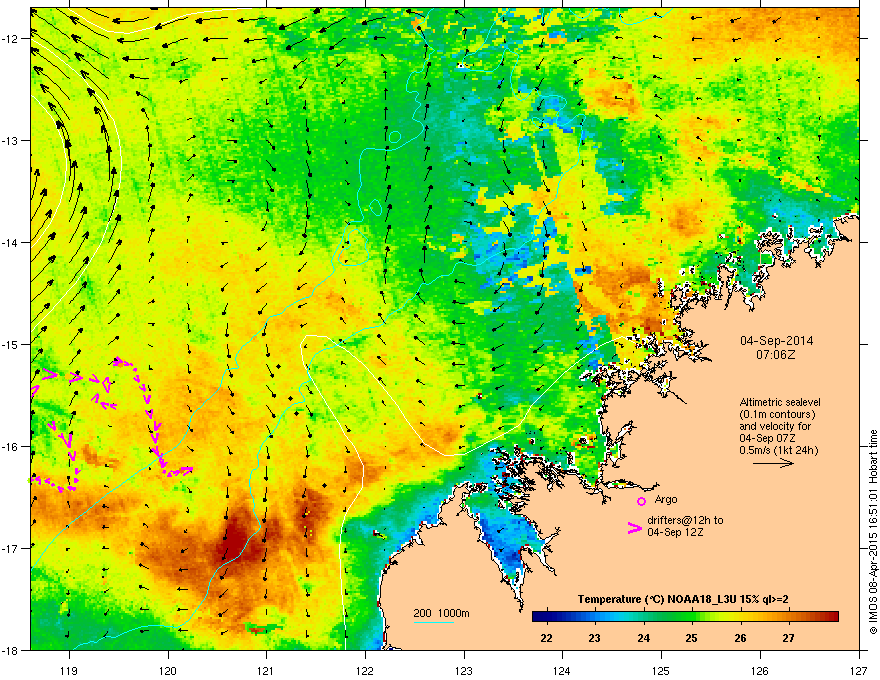Click the 'drifters@12h to' legend text
Screen dimensions: 880x680
pos(685,520)
